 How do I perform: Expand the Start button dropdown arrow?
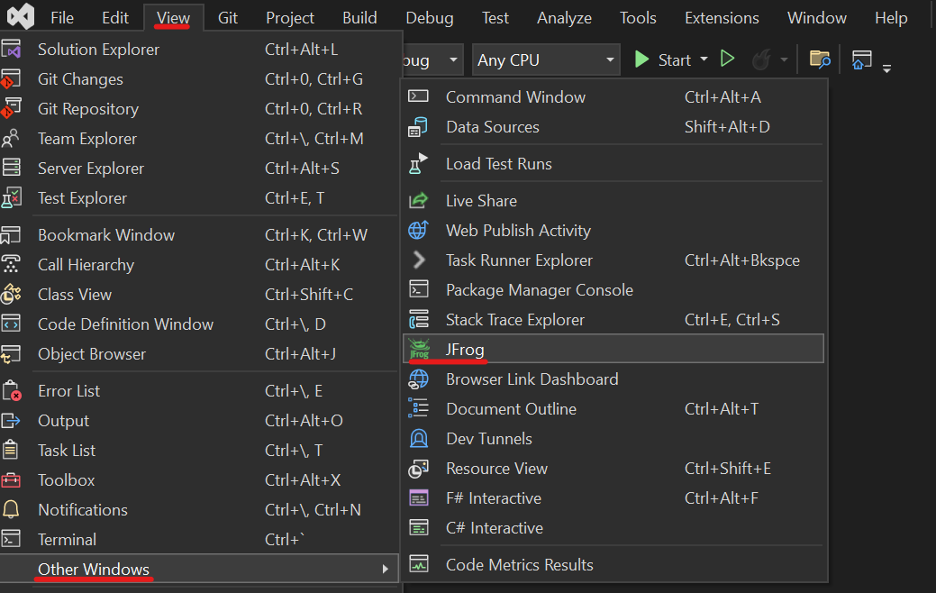coord(704,60)
